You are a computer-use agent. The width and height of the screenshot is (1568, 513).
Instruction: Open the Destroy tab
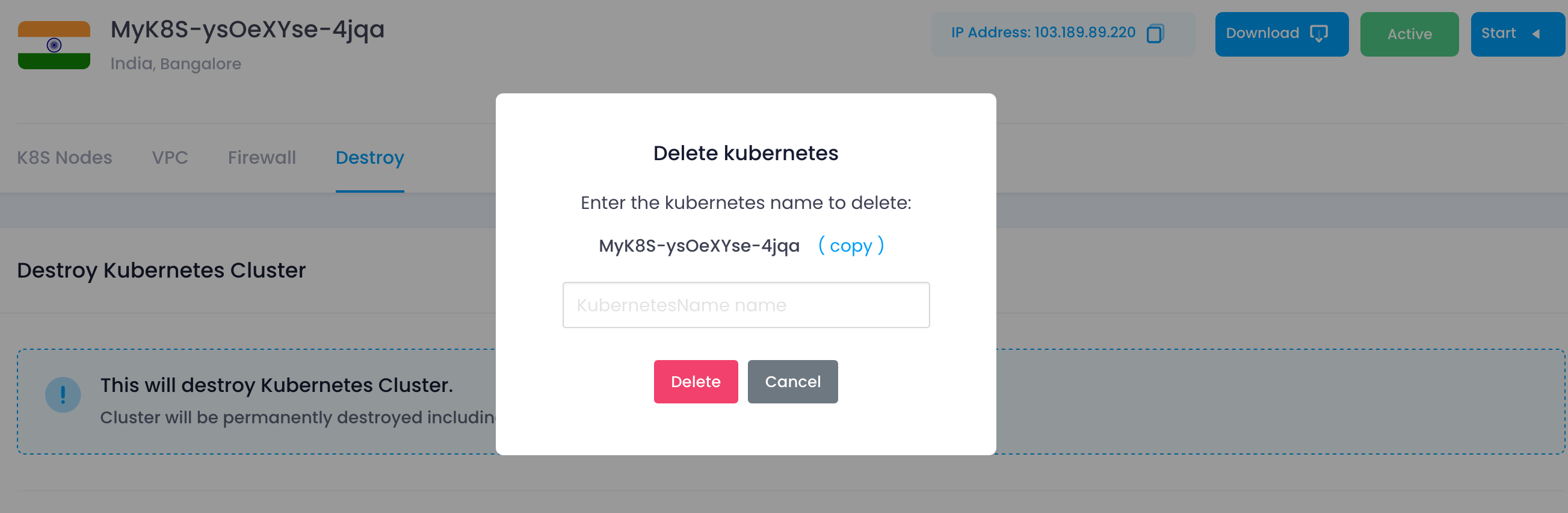click(x=369, y=158)
